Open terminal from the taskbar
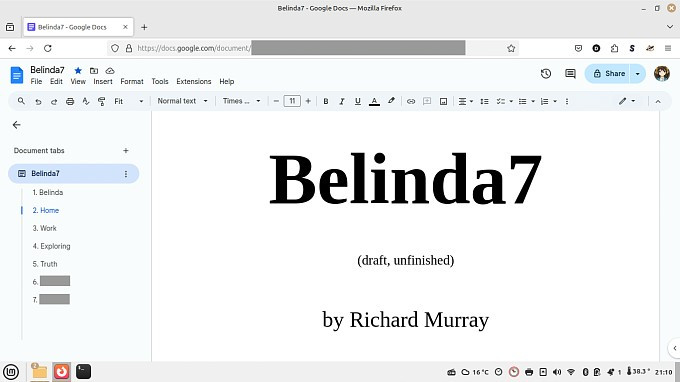This screenshot has height=382, width=680. 83,372
